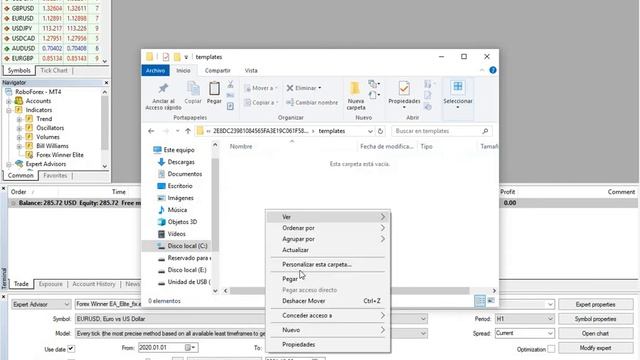Click the Explorer help question mark icon

[493, 70]
